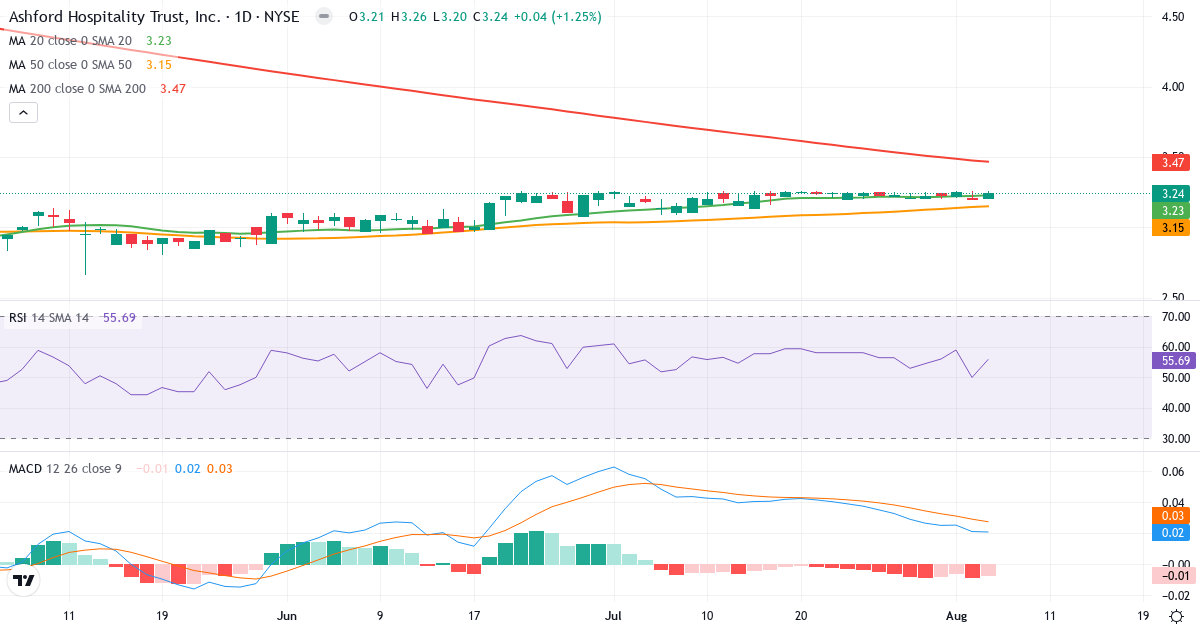Viewport: 1200px width, 630px height.
Task: Click the 70.00 RSI axis level
Action: [1174, 317]
